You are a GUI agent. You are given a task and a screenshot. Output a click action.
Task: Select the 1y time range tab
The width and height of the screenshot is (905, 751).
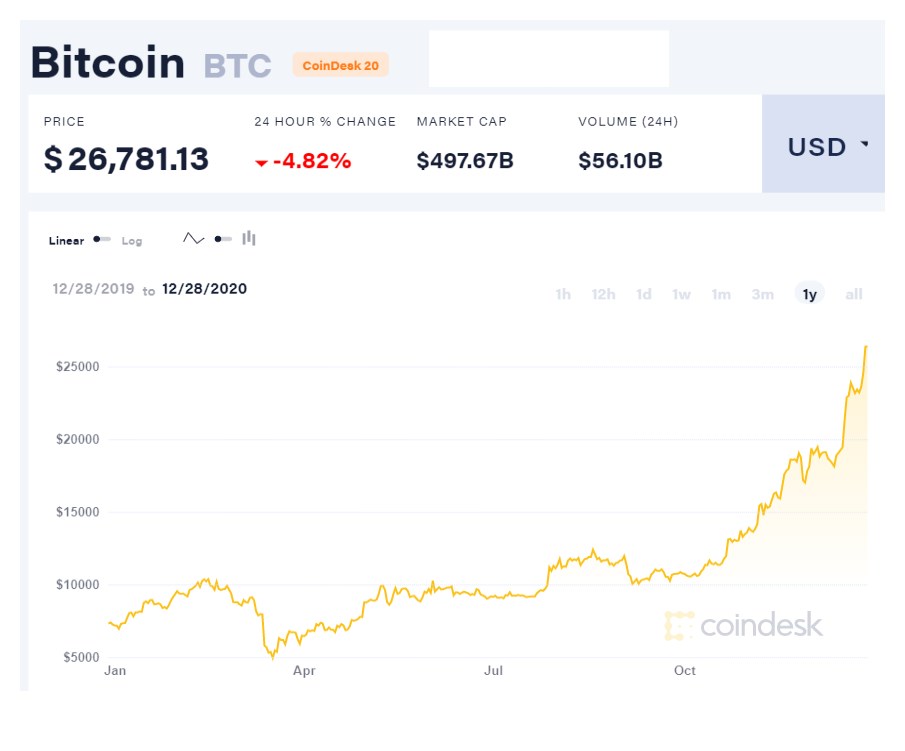(x=808, y=294)
